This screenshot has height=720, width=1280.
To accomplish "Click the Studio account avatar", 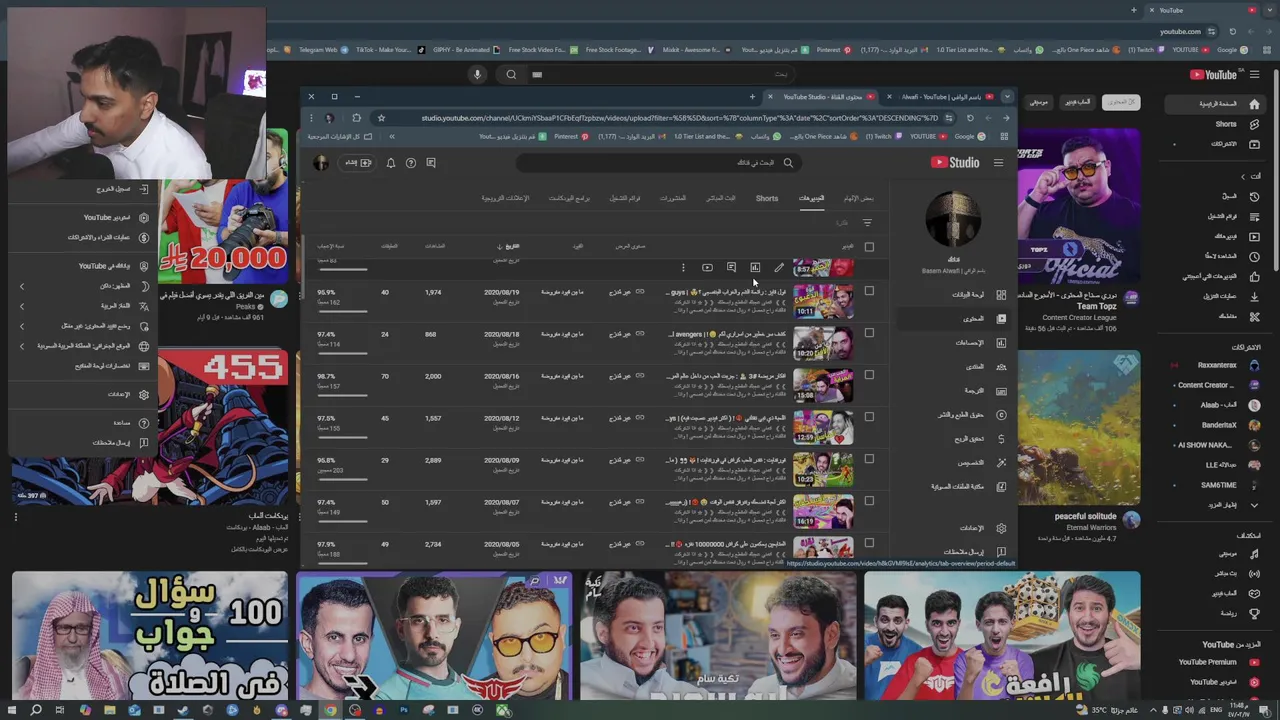I will click(x=320, y=163).
